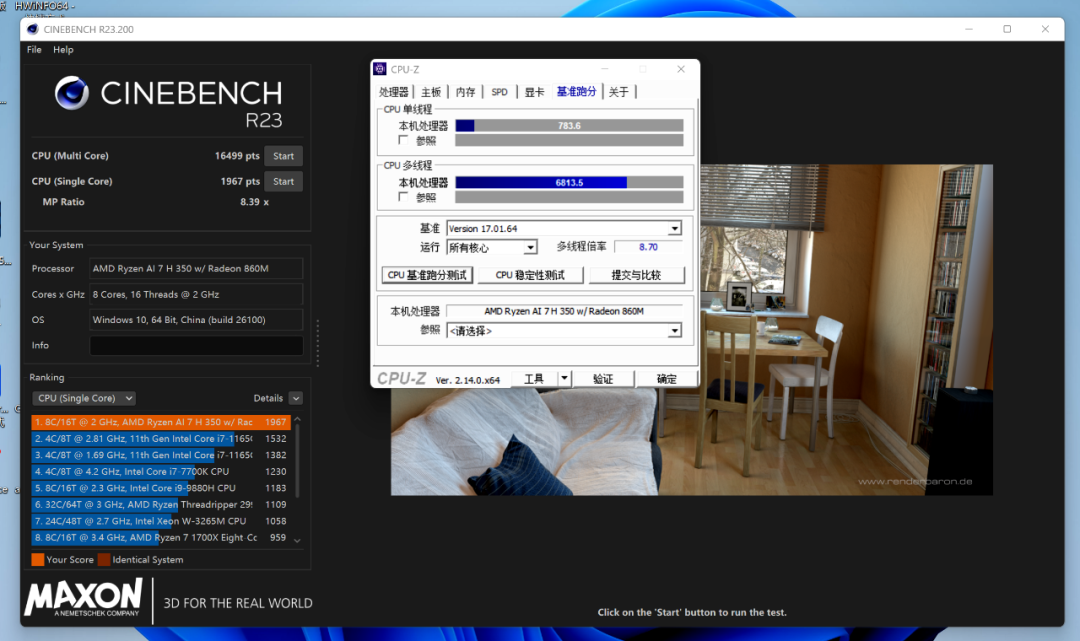
Task: Click the CPU-Z title bar icon
Action: tap(380, 69)
